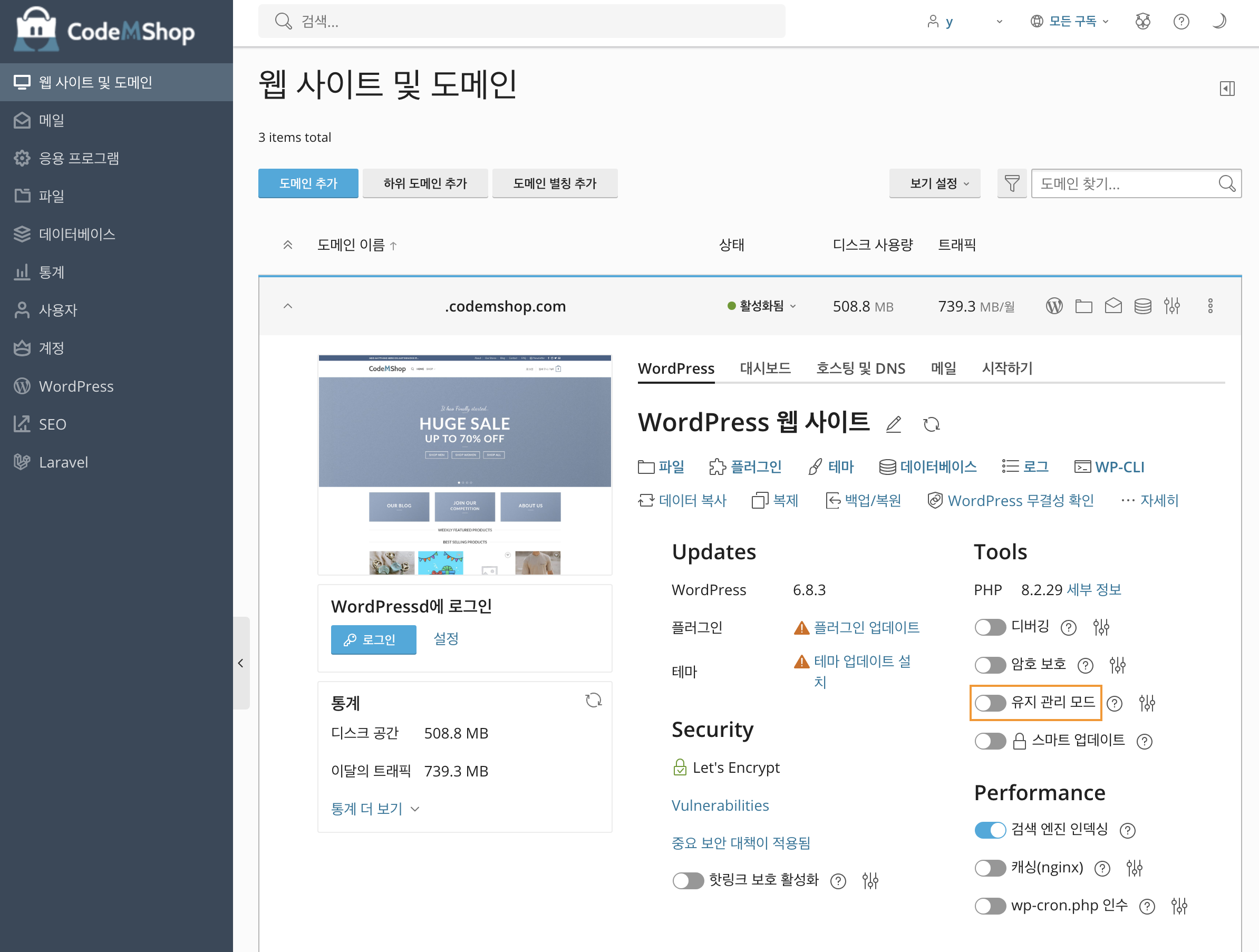The width and height of the screenshot is (1259, 952).
Task: Open the three-dot kebab menu for the domain
Action: (1210, 306)
